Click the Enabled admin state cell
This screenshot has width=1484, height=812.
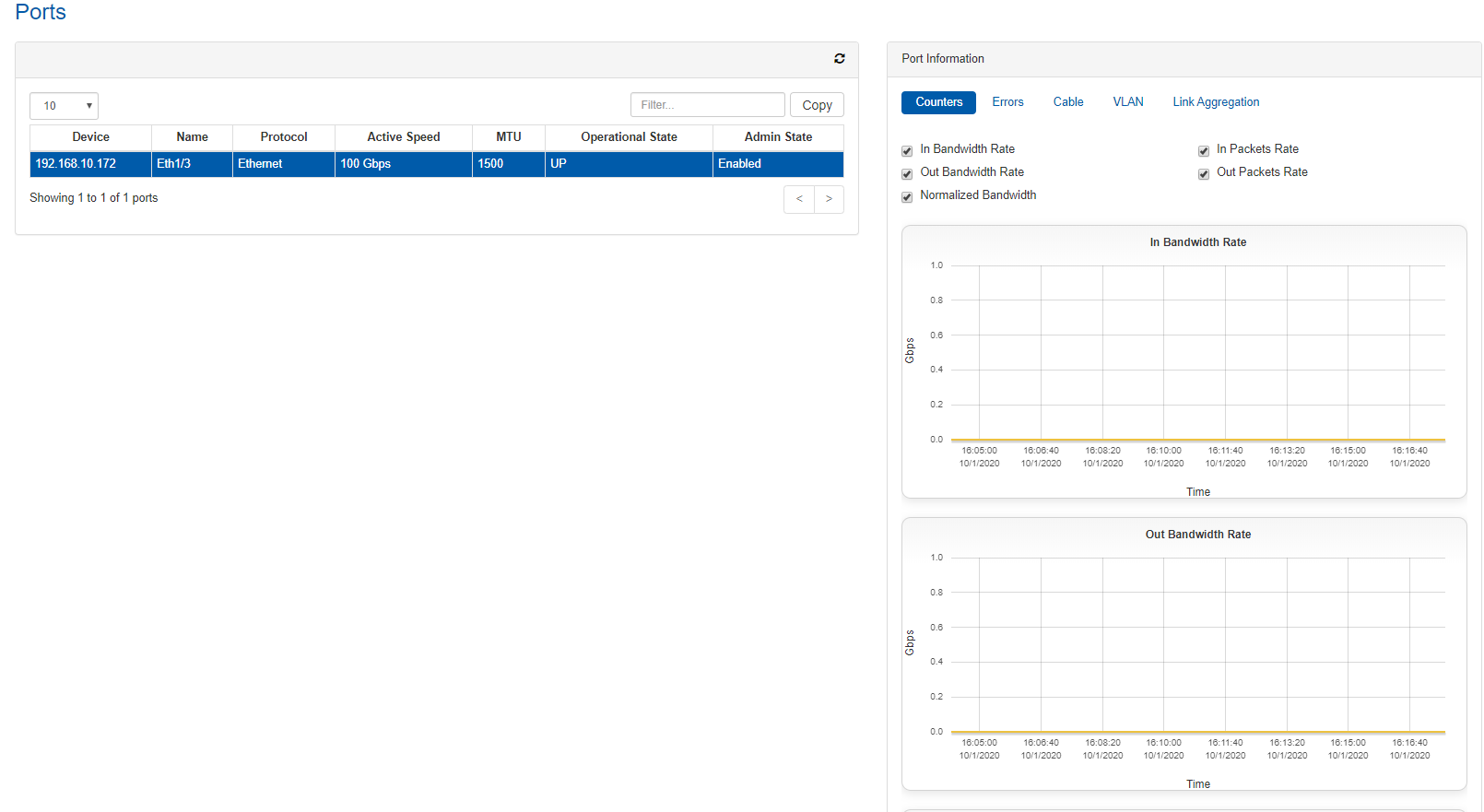(x=778, y=164)
